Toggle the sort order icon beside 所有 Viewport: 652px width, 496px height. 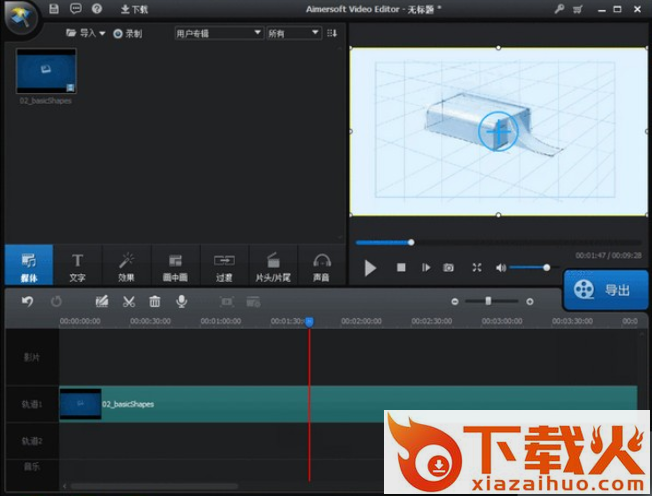coord(332,33)
